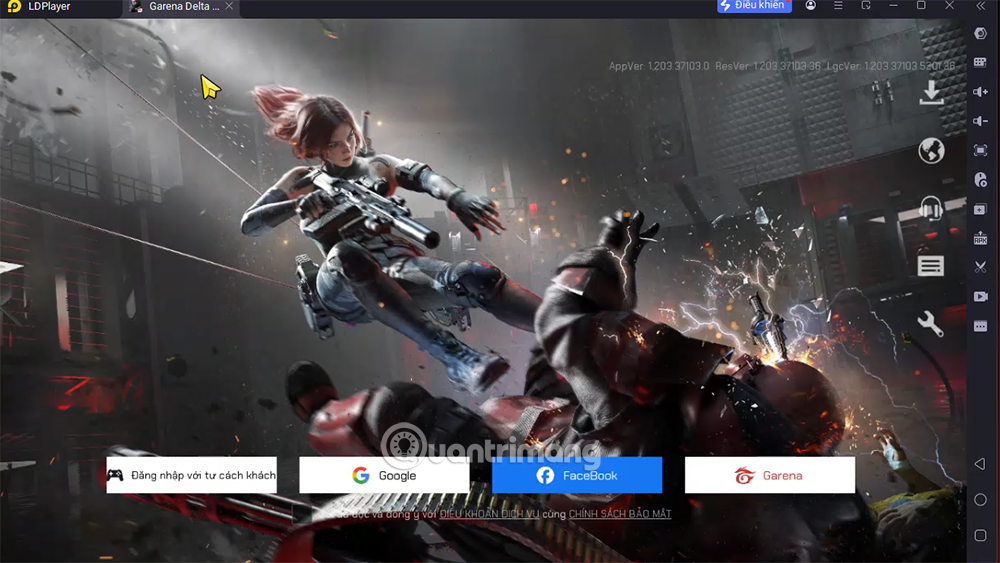Viewport: 1000px width, 563px height.
Task: Click the ResVer version text
Action: 768,66
